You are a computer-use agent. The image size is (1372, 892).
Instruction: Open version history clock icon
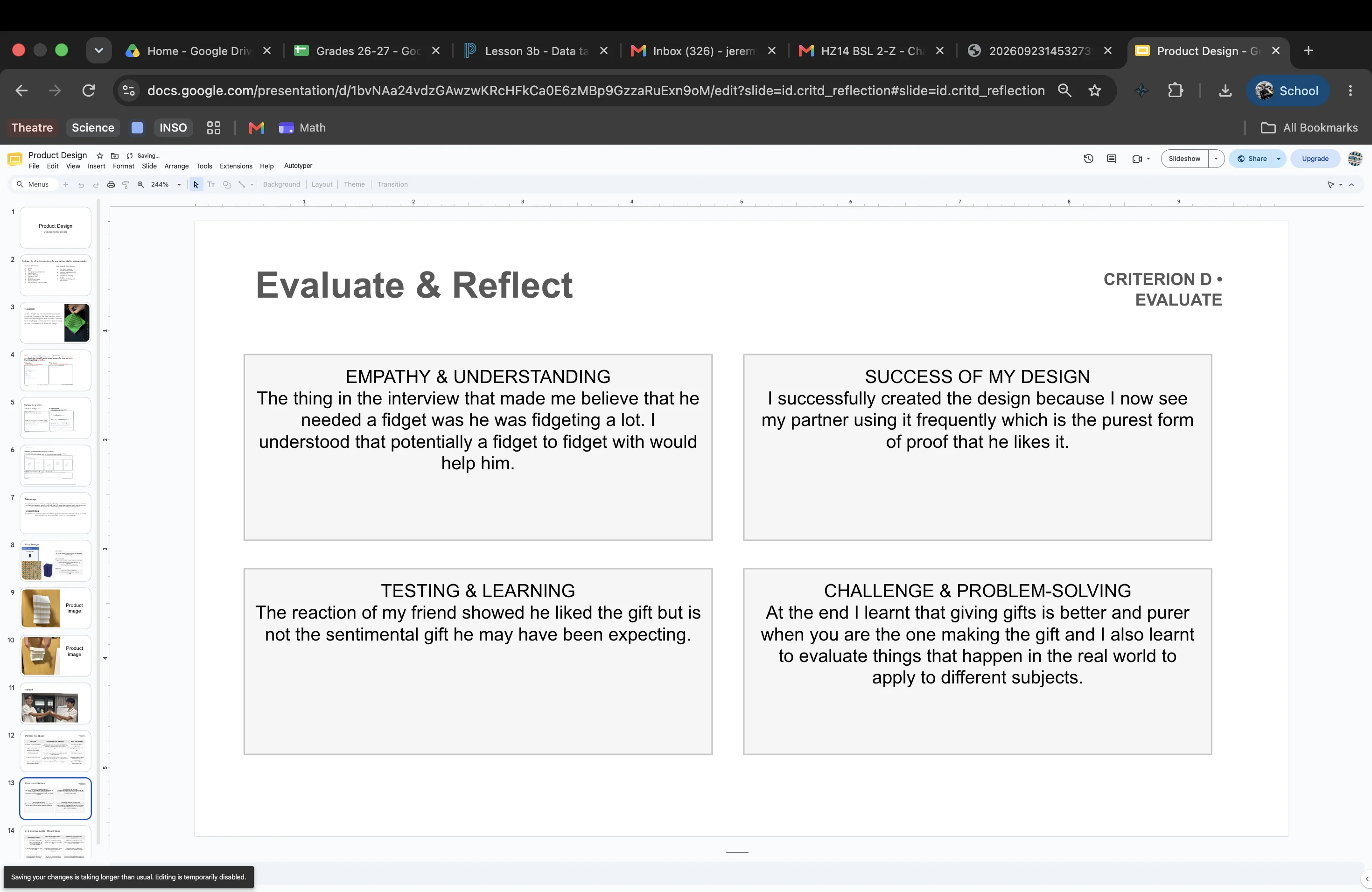1088,159
